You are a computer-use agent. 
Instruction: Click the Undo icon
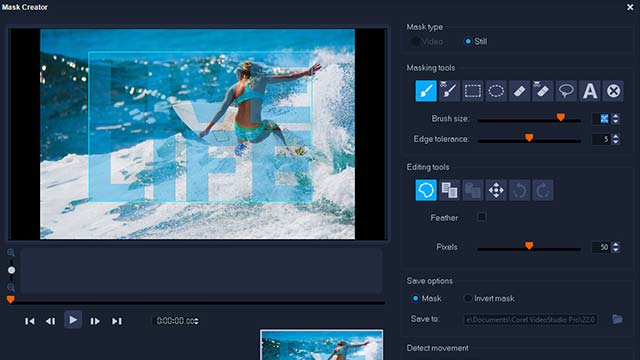pyautogui.click(x=519, y=190)
